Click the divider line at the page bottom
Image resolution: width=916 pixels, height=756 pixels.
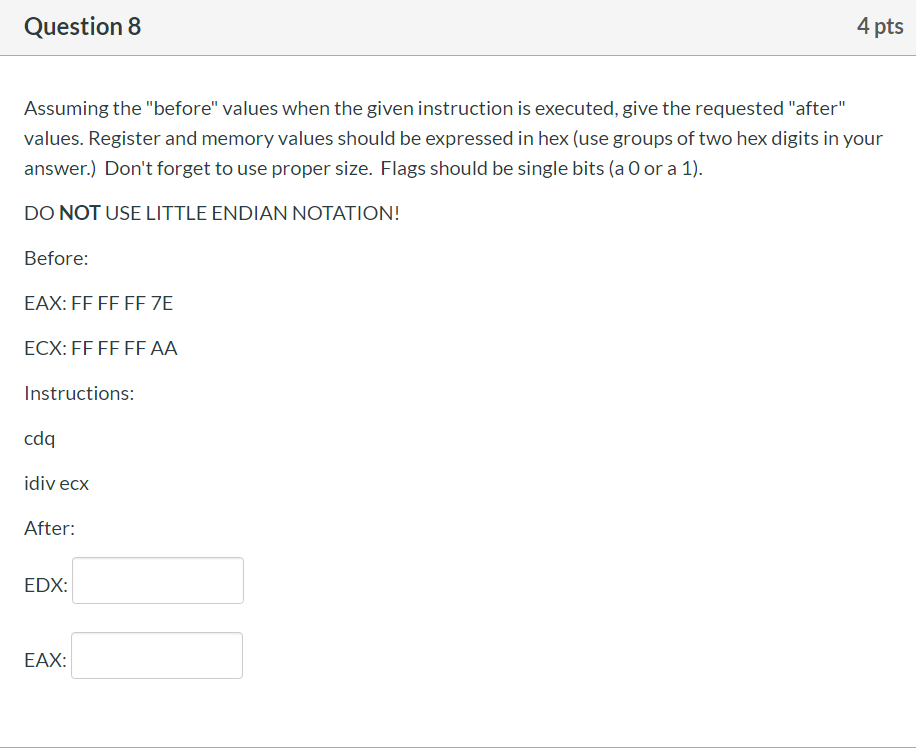pos(458,747)
